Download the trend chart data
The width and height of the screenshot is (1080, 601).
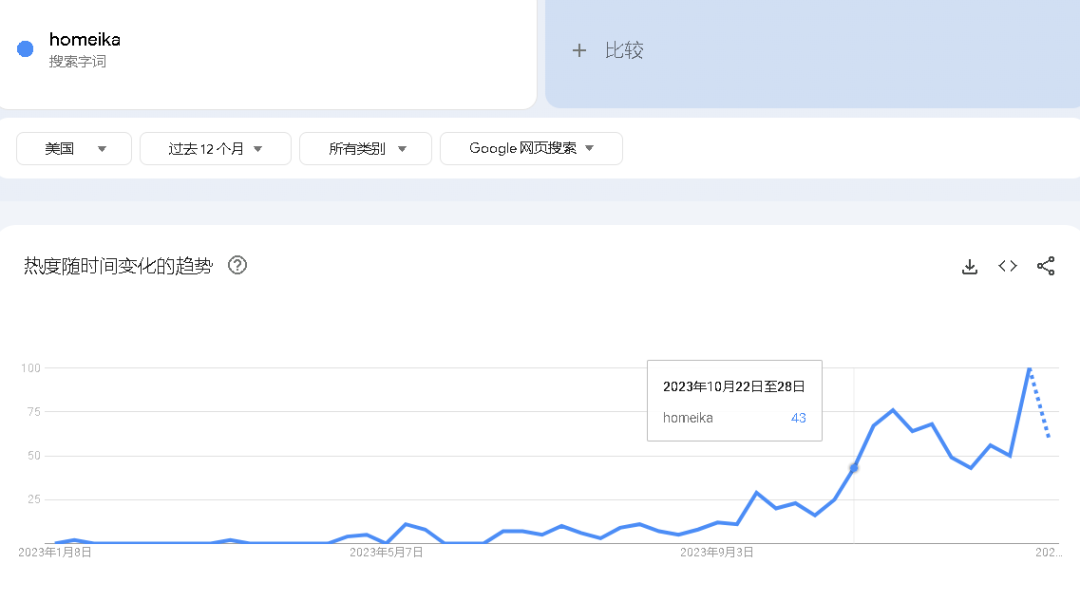[969, 266]
